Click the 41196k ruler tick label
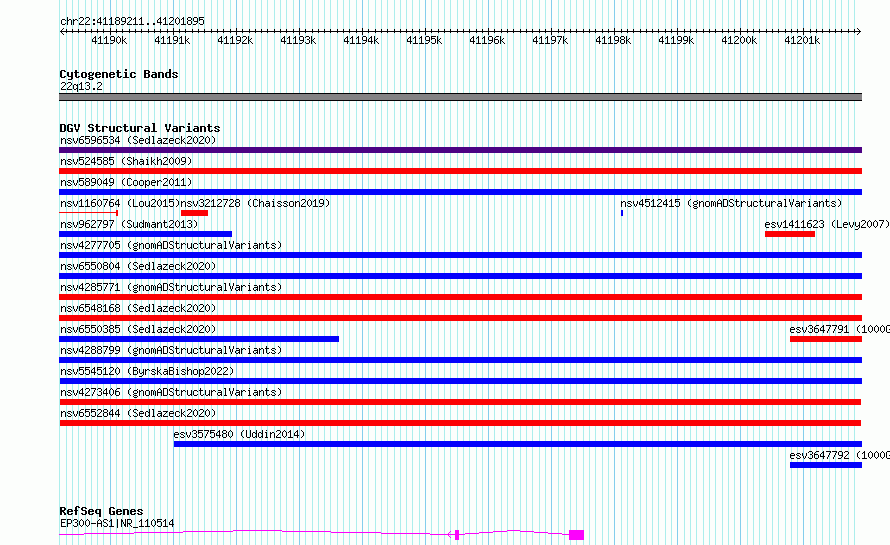Image resolution: width=890 pixels, height=545 pixels. 487,40
